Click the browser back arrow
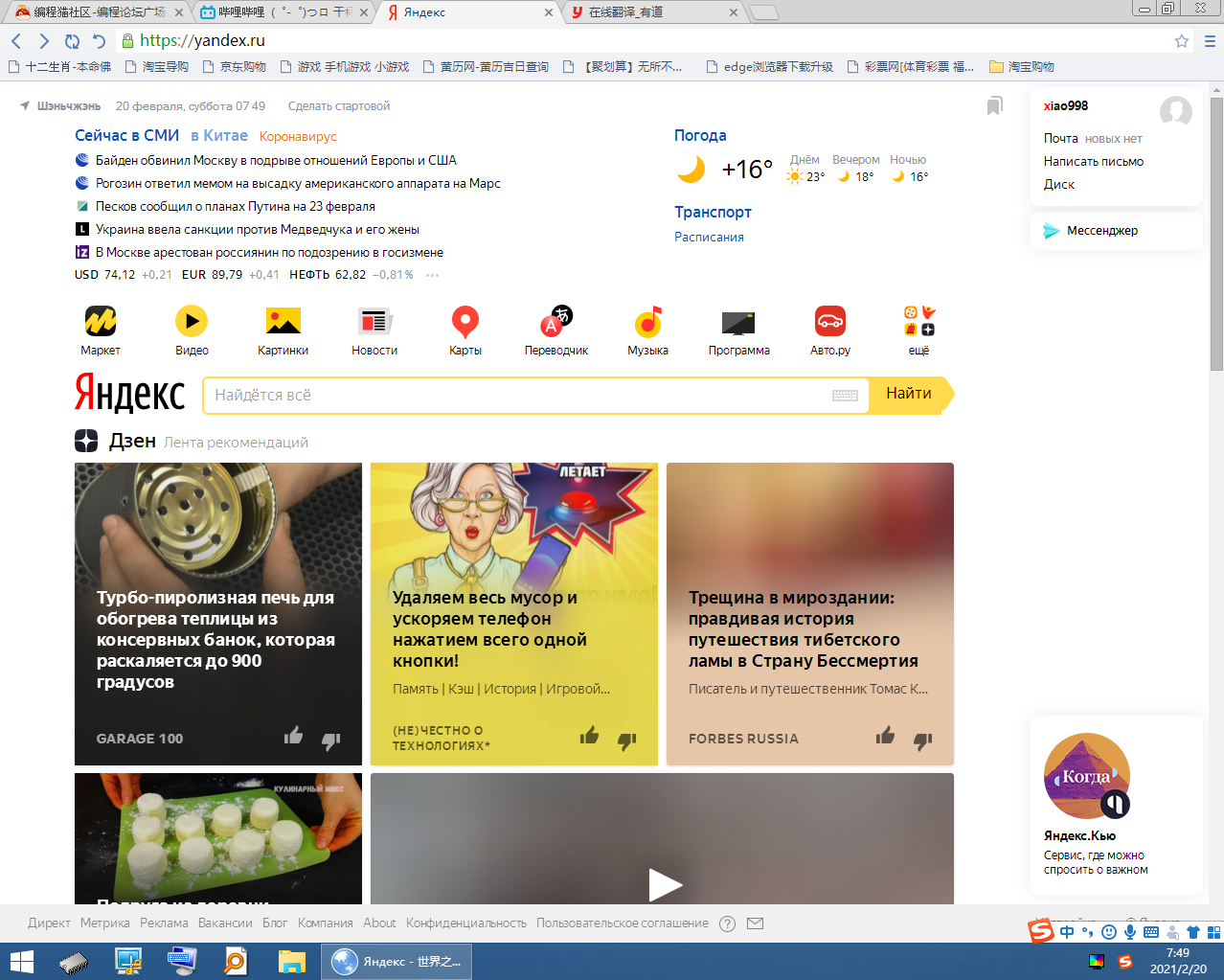 tap(15, 40)
